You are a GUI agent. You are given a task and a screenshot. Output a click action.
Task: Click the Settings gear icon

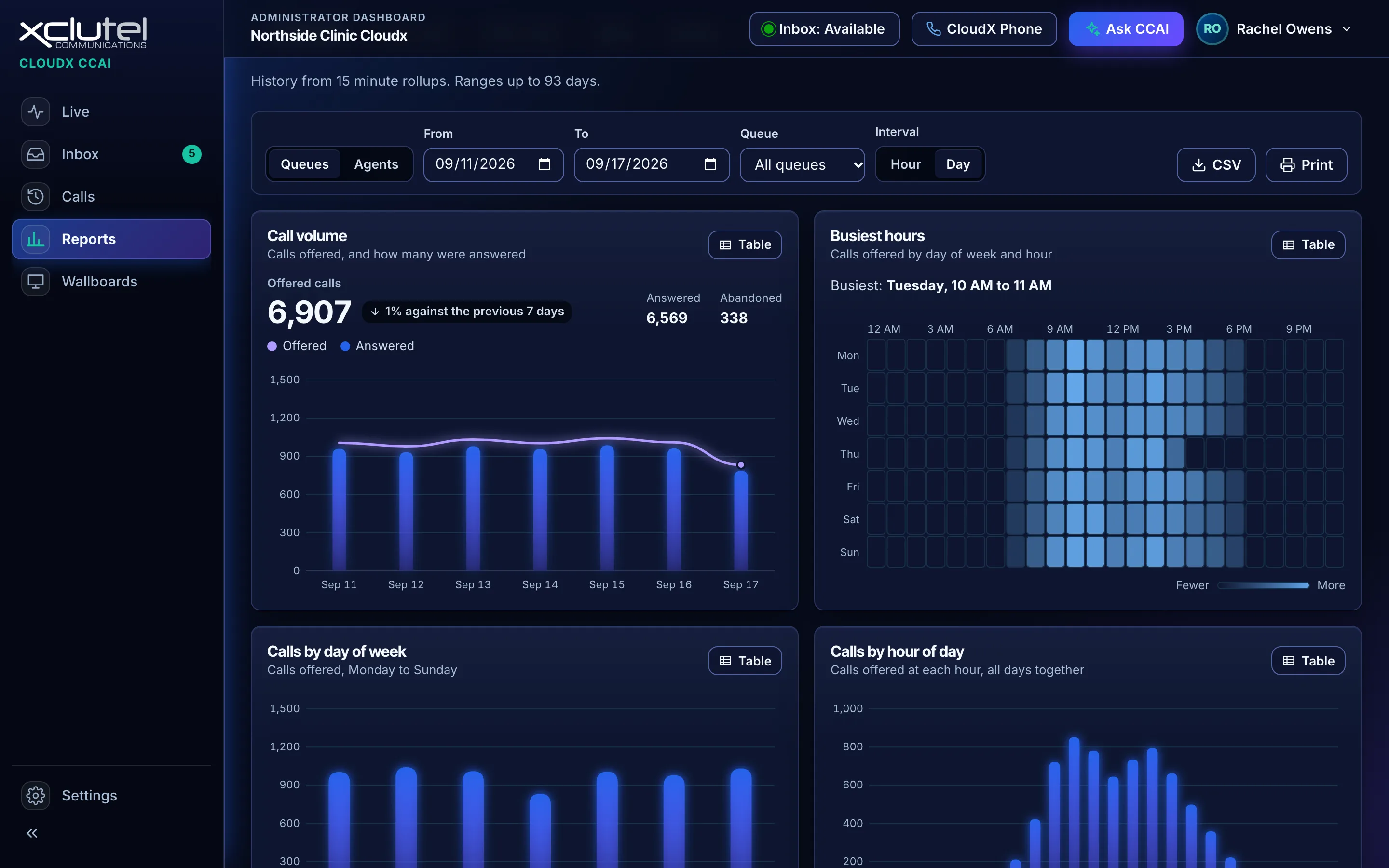click(x=36, y=795)
